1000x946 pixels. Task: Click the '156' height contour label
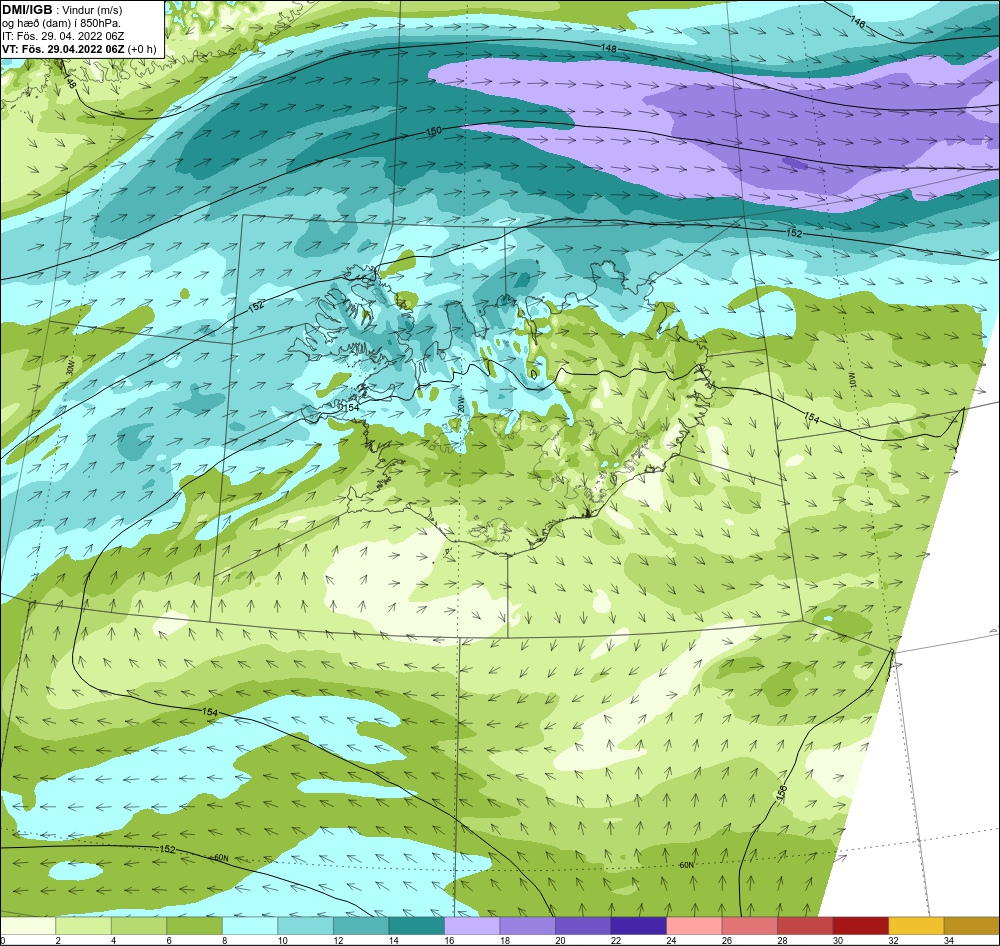click(782, 793)
